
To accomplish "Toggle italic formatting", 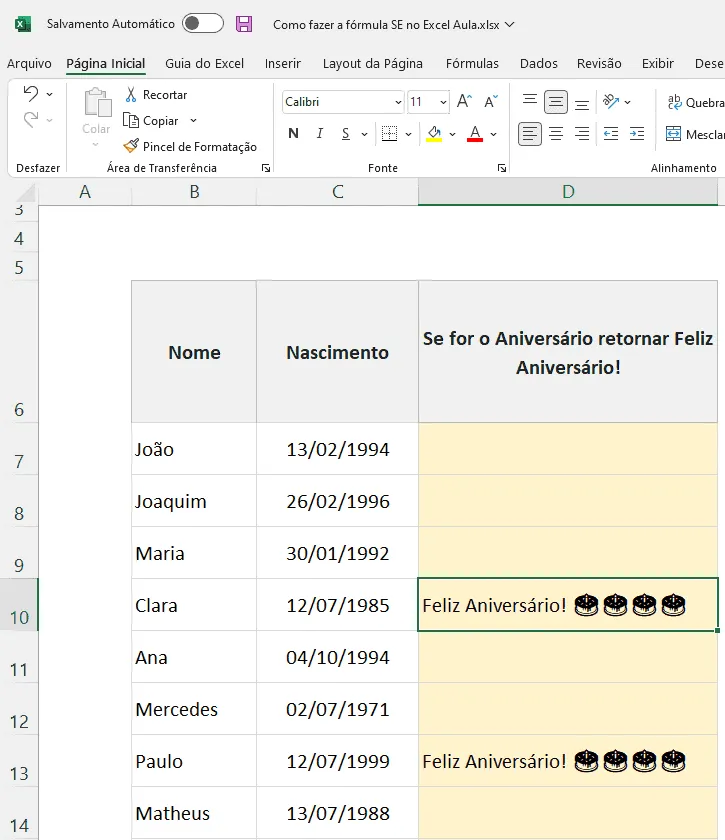I will [320, 133].
